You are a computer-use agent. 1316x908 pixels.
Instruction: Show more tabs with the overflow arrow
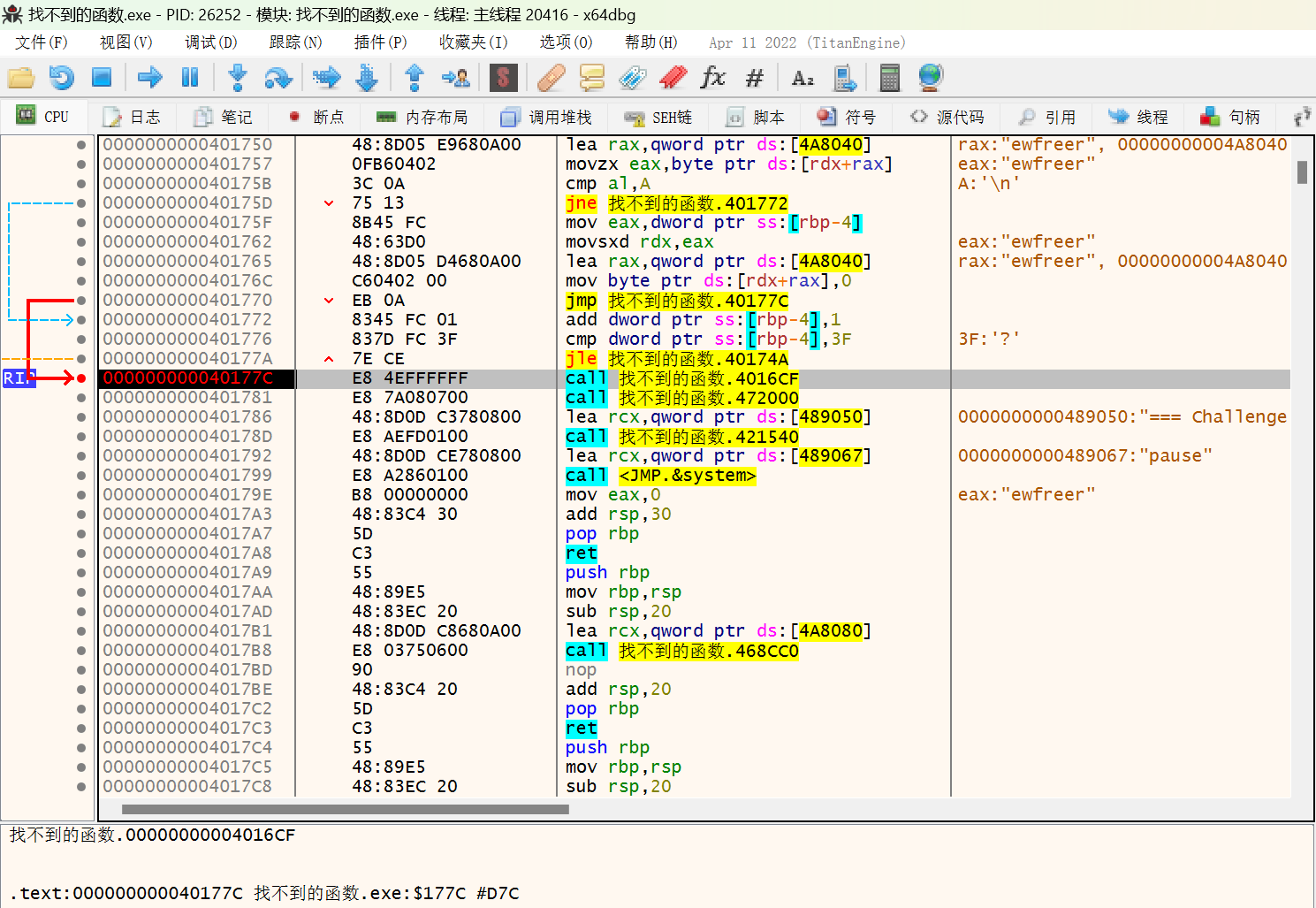pyautogui.click(x=1302, y=117)
